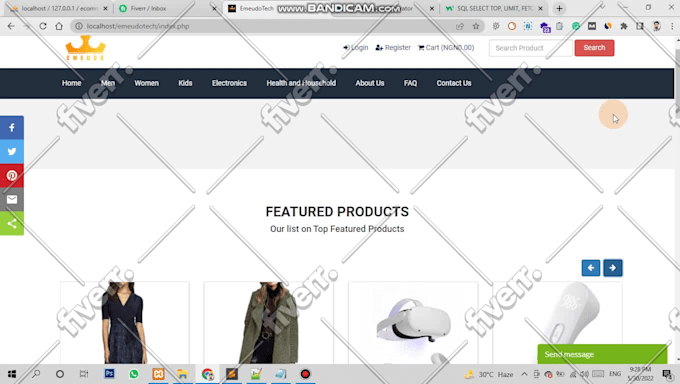Select Health and Household menu item

(x=301, y=83)
